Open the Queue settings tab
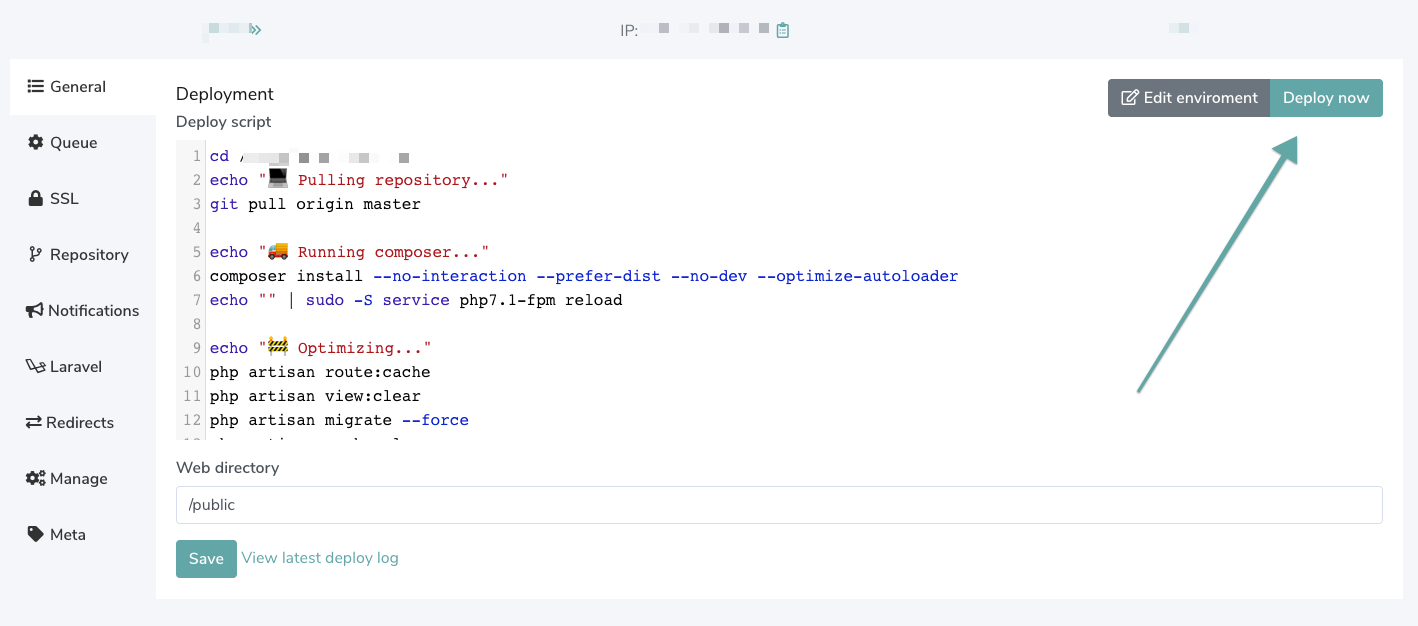1418x626 pixels. [83, 143]
